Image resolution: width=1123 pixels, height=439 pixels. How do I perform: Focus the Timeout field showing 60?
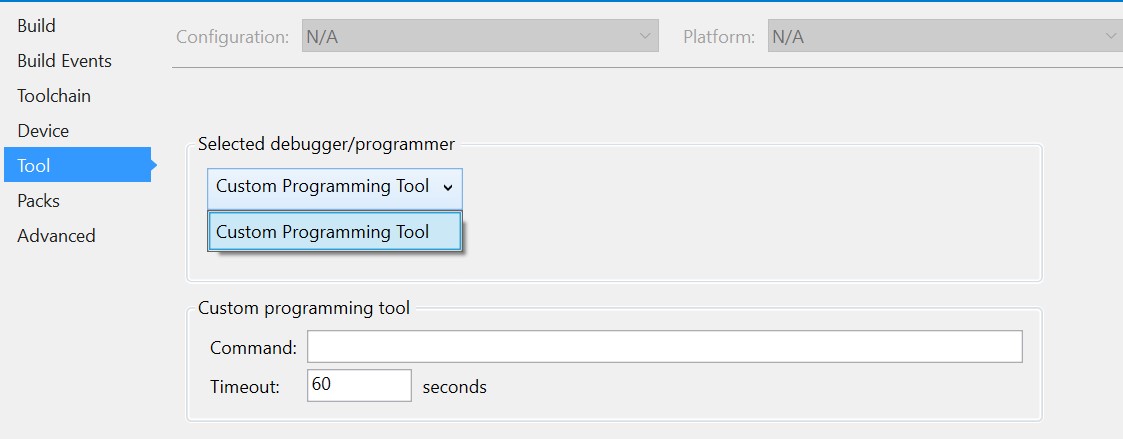[360, 385]
